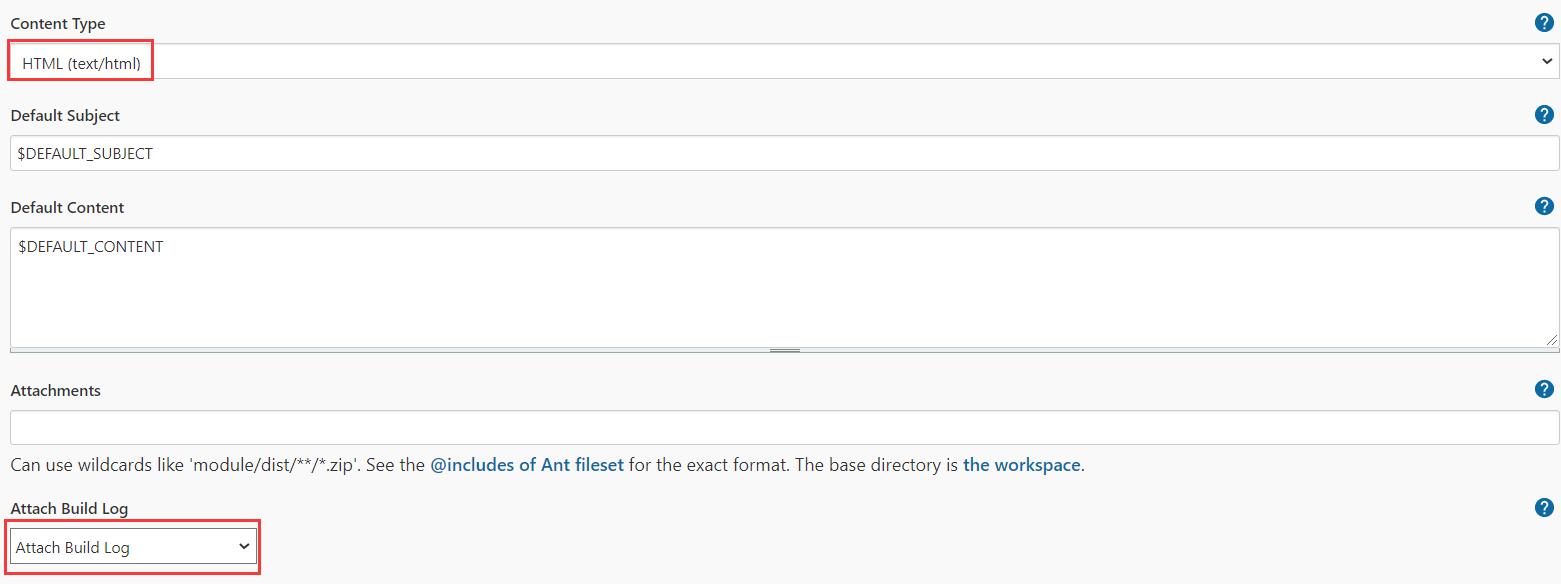Open help for Default Subject
This screenshot has width=1561, height=584.
(1544, 115)
